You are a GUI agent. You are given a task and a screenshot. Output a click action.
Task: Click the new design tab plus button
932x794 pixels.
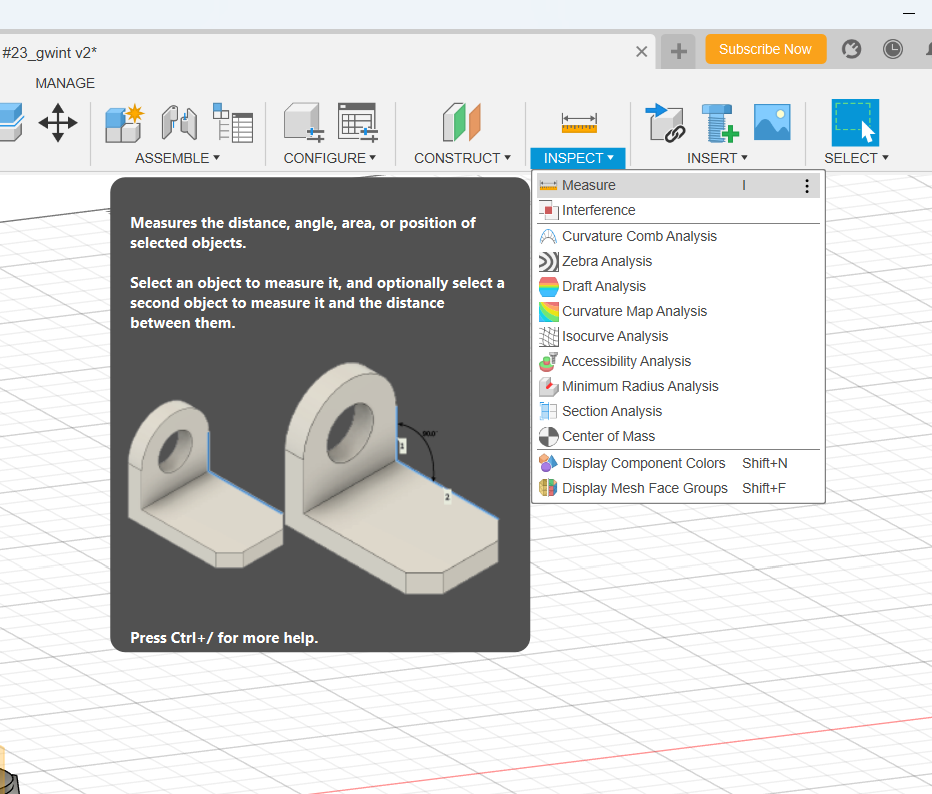[679, 51]
